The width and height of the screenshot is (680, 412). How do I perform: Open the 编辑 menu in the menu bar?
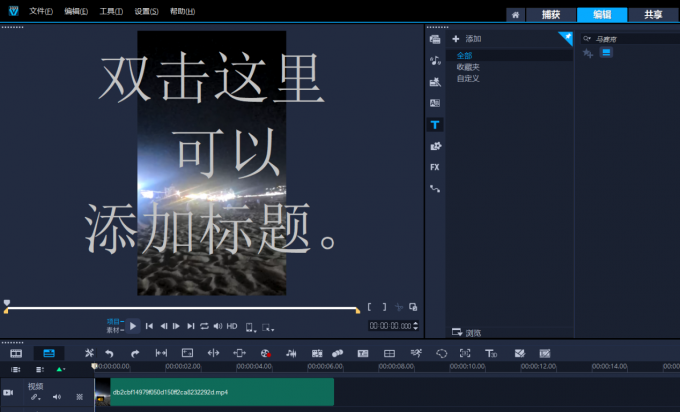click(76, 11)
